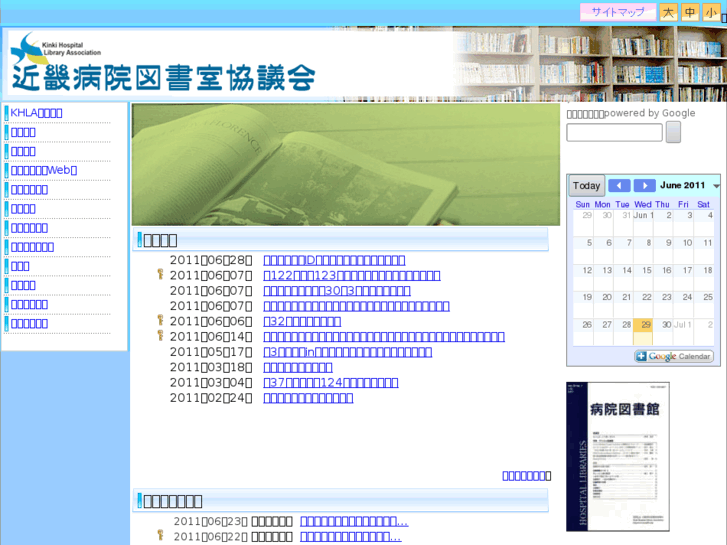Open the link in the 2011-06-22 row
This screenshot has width=727, height=545.
[x=351, y=537]
